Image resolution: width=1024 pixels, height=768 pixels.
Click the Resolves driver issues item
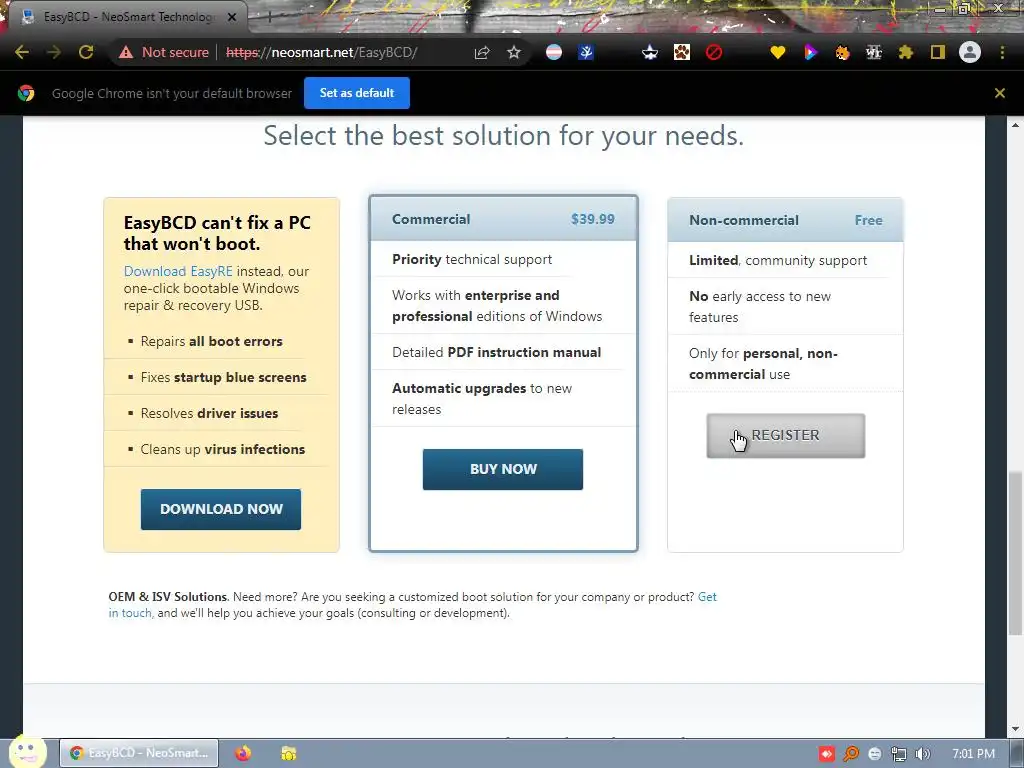tap(209, 413)
